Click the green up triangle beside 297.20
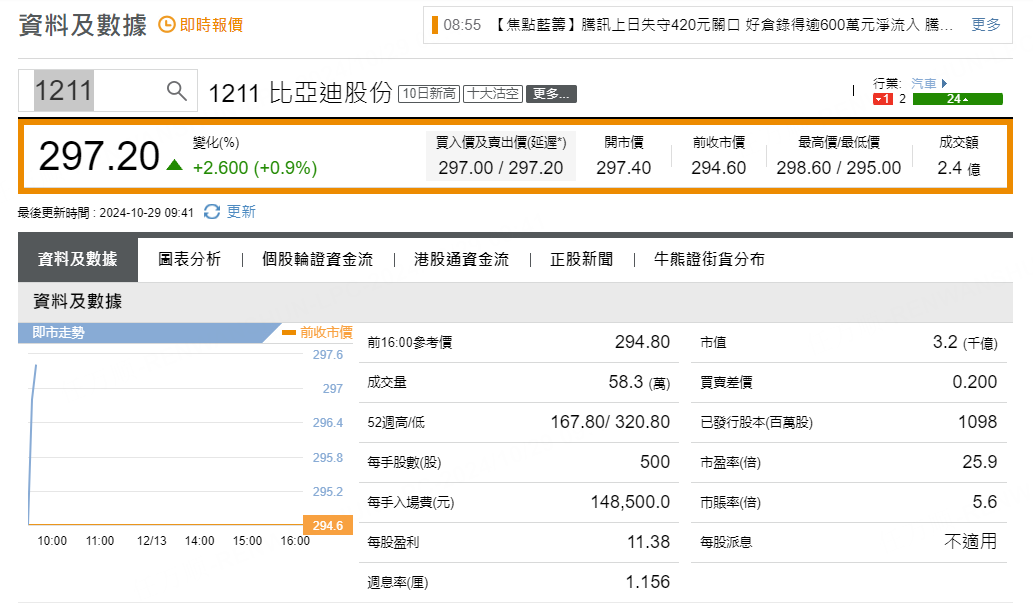1033x603 pixels. pos(175,165)
